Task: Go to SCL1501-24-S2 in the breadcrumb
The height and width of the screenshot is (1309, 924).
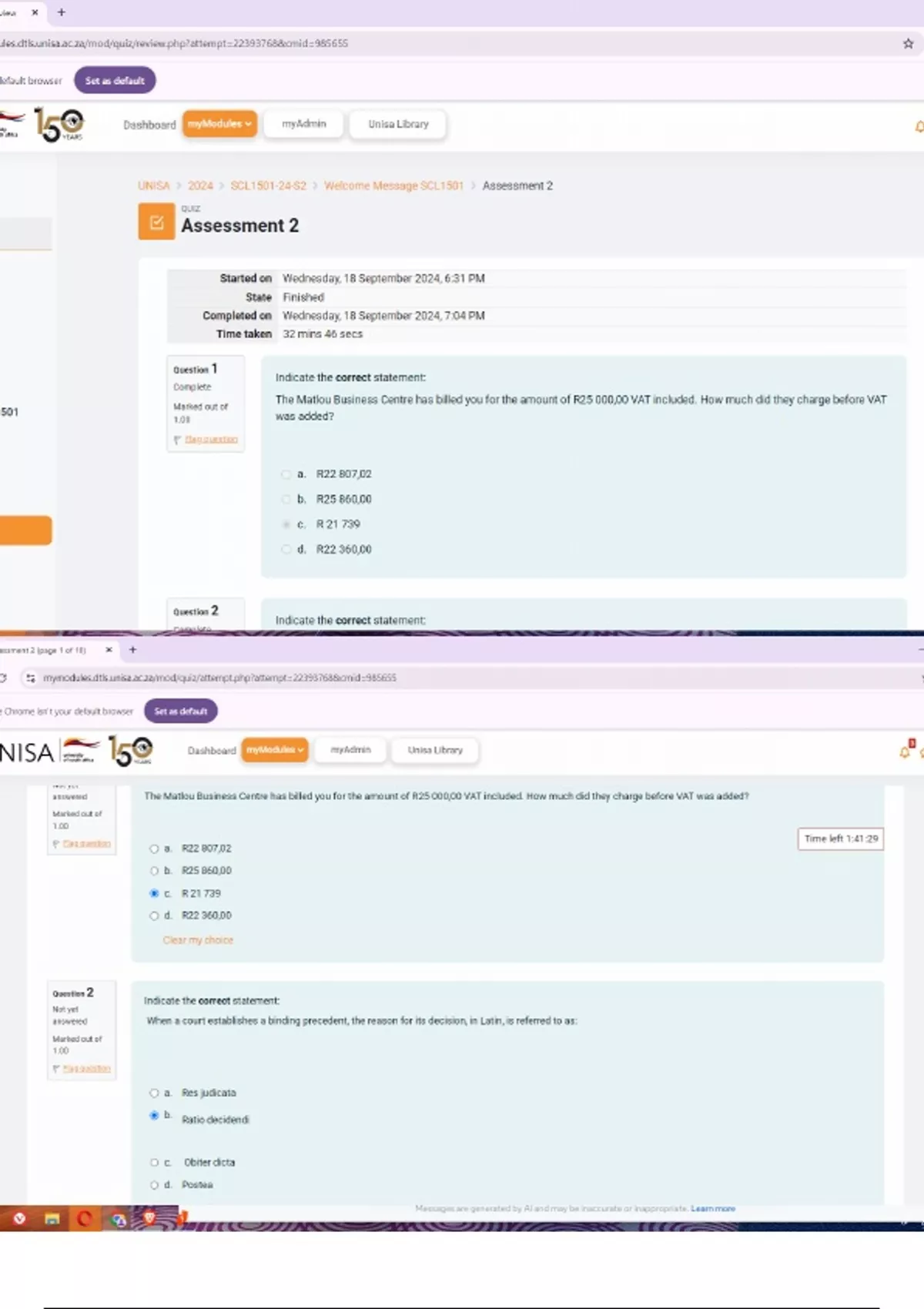Action: click(268, 186)
